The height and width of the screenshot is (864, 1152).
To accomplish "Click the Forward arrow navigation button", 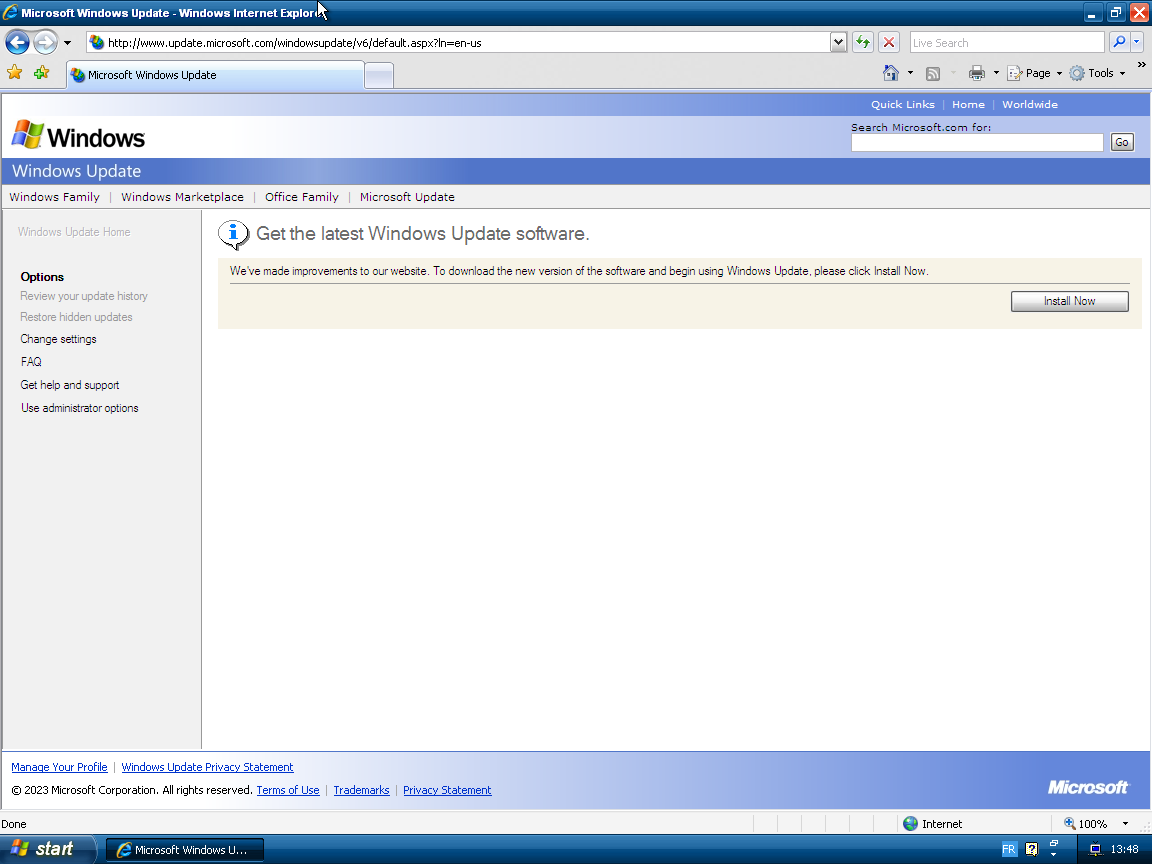I will (46, 43).
